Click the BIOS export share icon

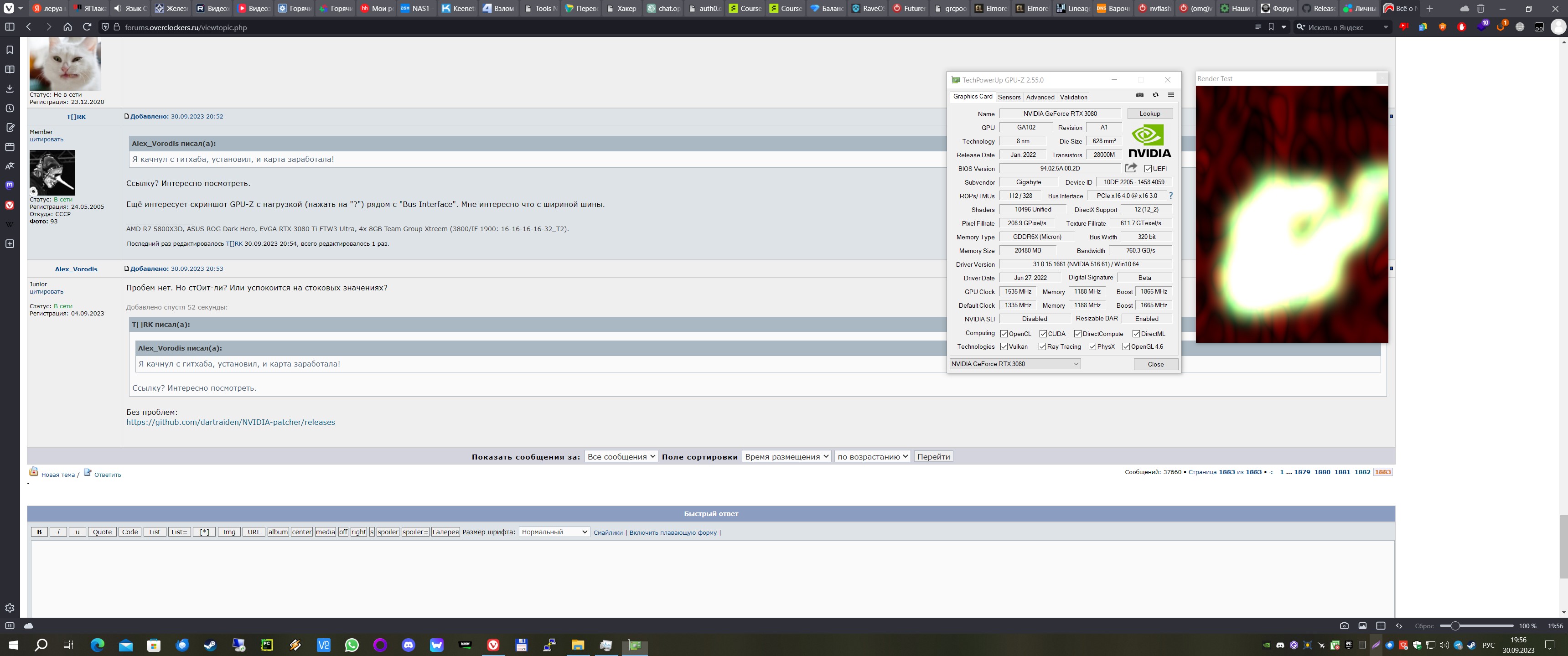pos(1130,168)
